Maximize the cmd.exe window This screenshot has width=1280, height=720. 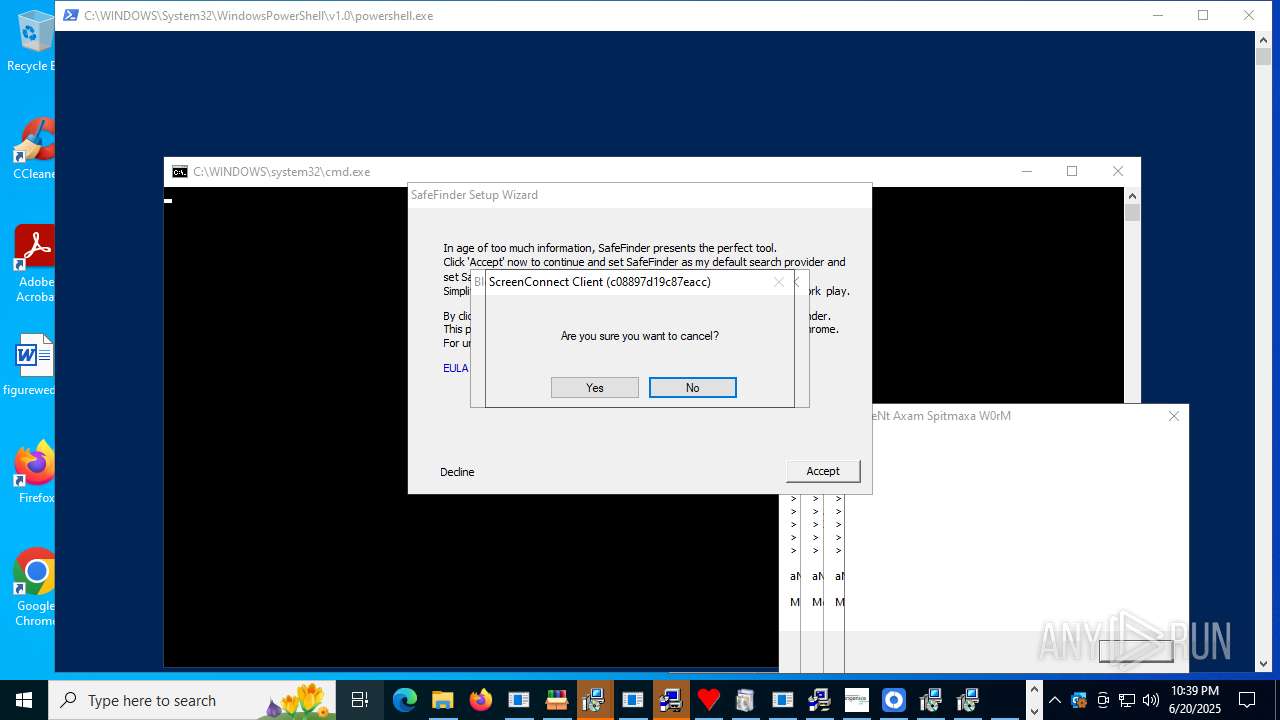click(1072, 171)
